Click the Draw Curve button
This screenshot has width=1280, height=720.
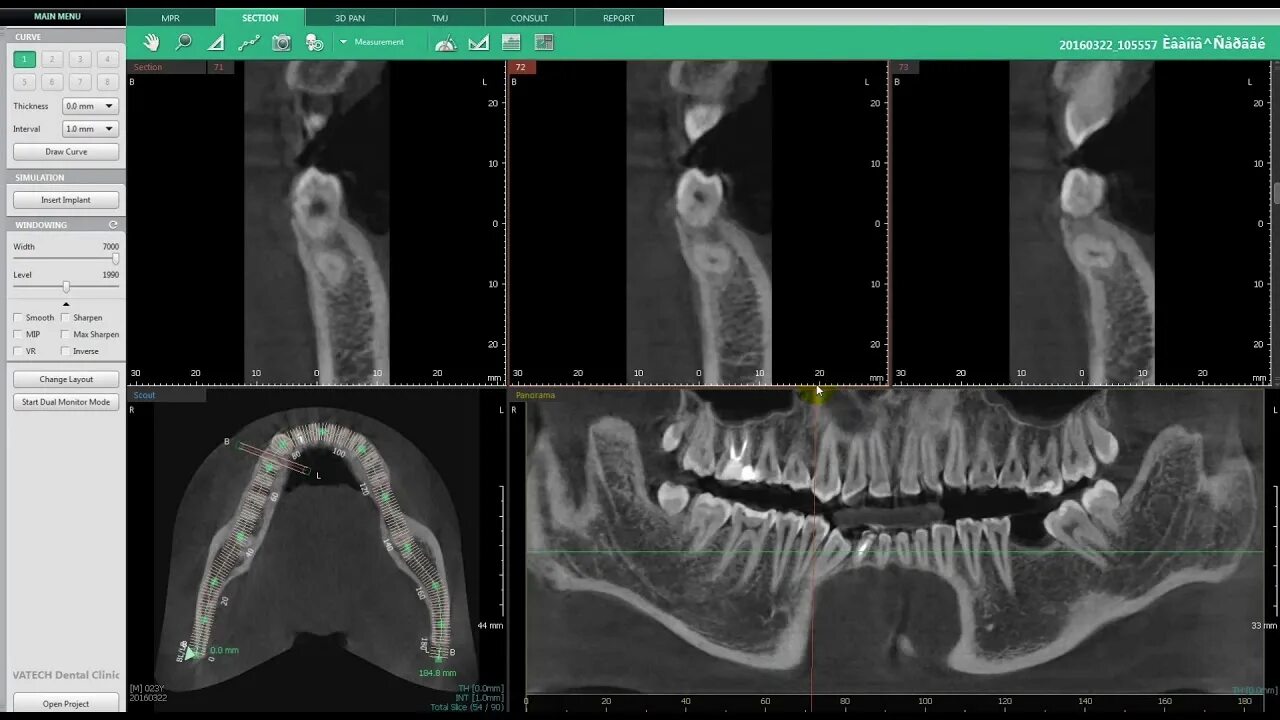coord(66,152)
